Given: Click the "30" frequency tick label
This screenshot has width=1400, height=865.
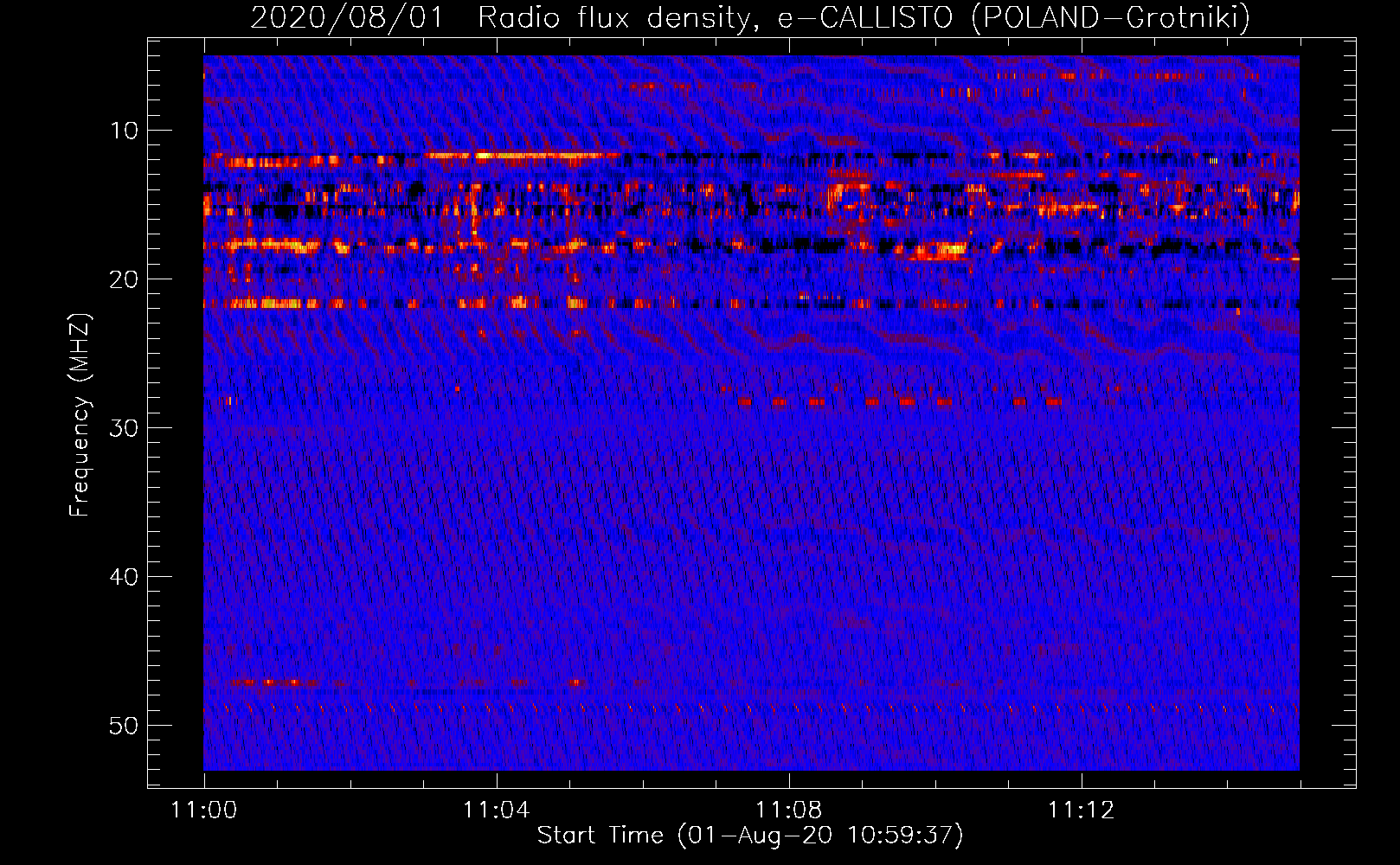Looking at the screenshot, I should (125, 428).
